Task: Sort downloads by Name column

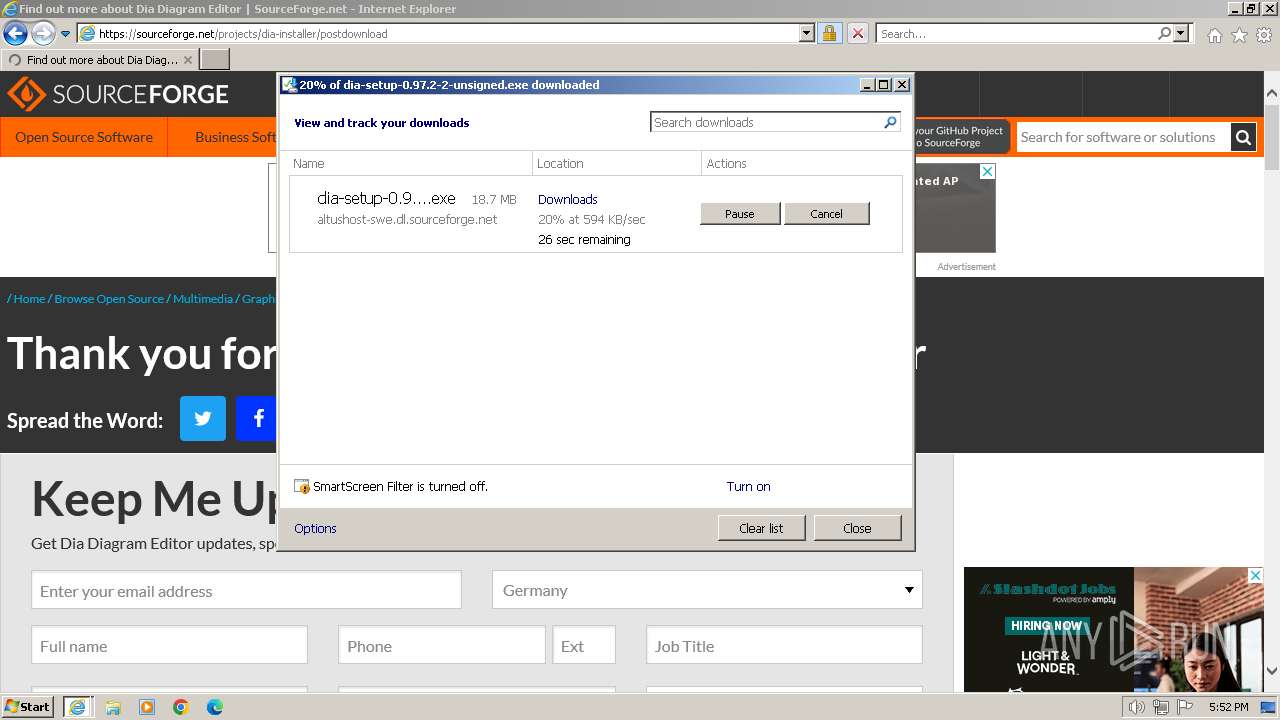Action: point(411,163)
